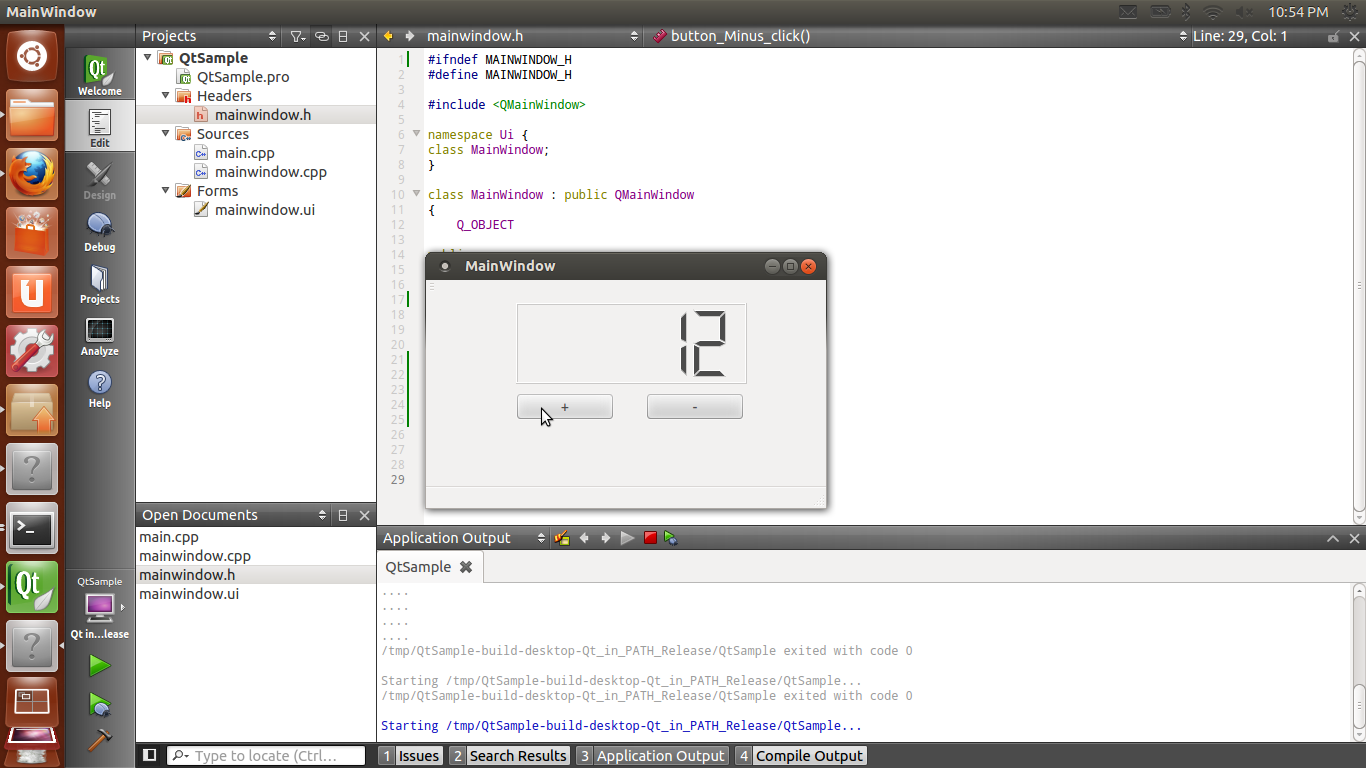Collapse the QtSample project tree node
The width and height of the screenshot is (1366, 768).
click(x=148, y=58)
